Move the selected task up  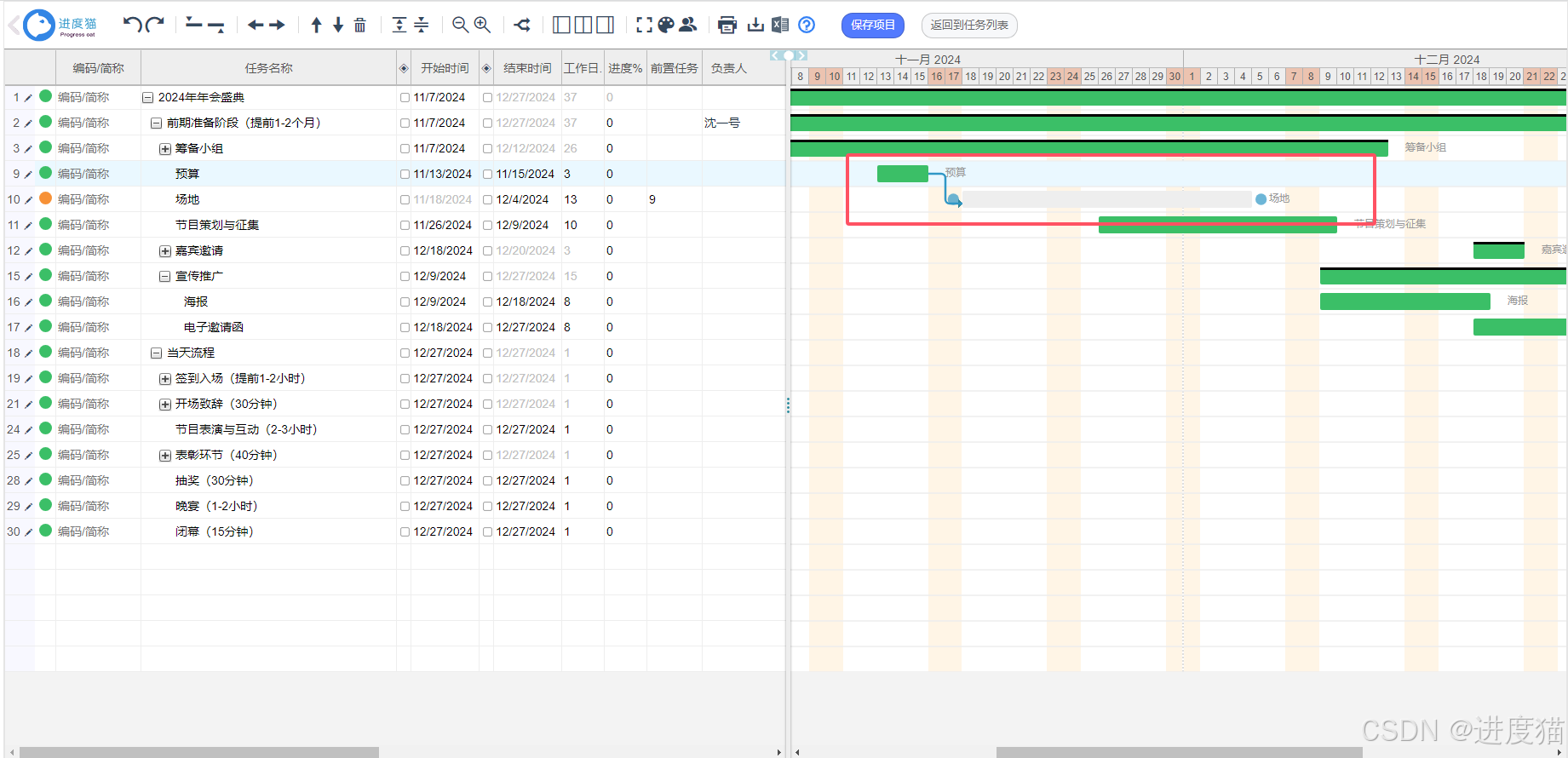point(316,25)
